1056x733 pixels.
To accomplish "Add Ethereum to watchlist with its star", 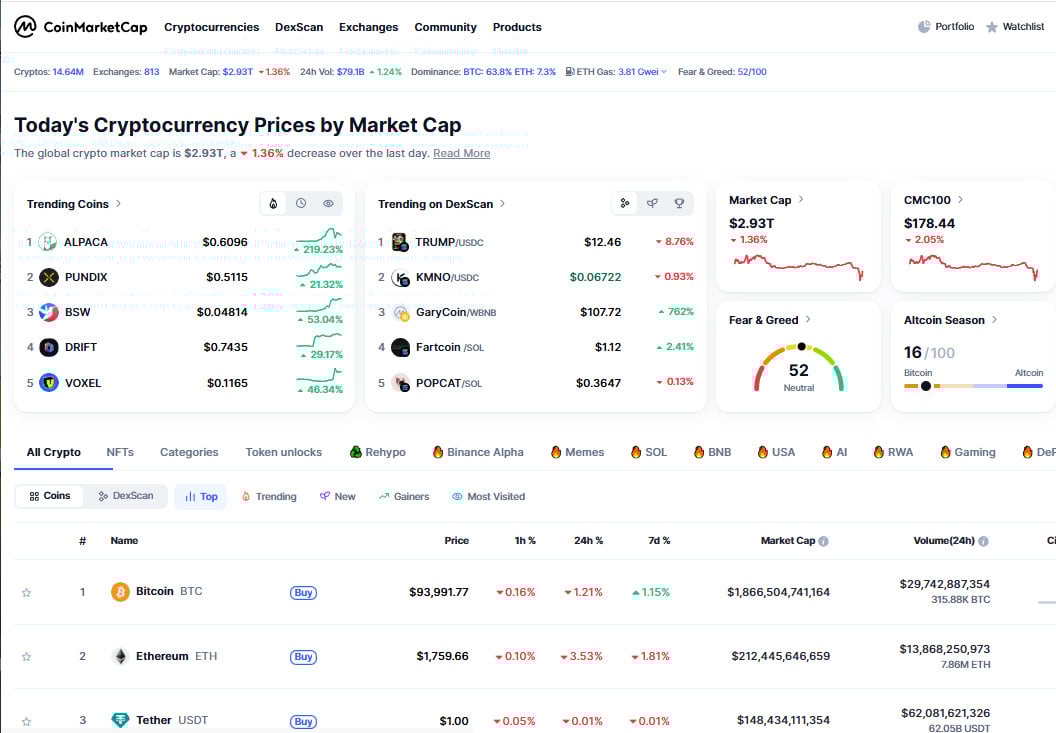I will (x=26, y=657).
